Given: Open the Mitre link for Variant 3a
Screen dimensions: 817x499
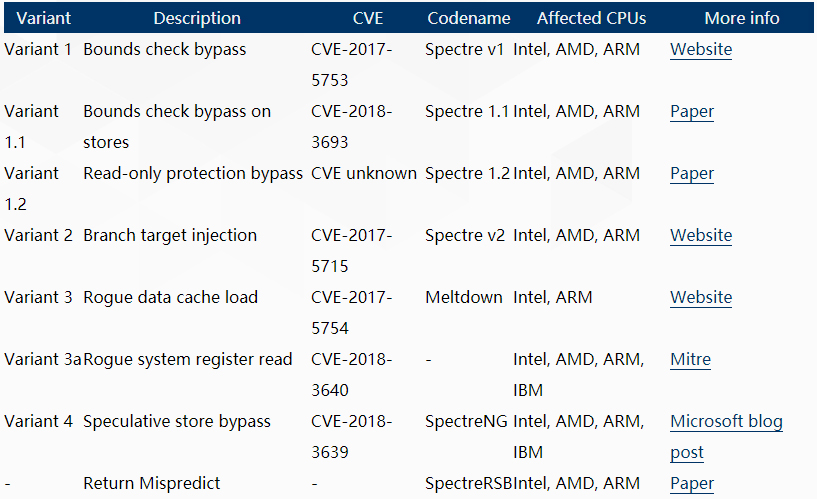Looking at the screenshot, I should pyautogui.click(x=690, y=359).
